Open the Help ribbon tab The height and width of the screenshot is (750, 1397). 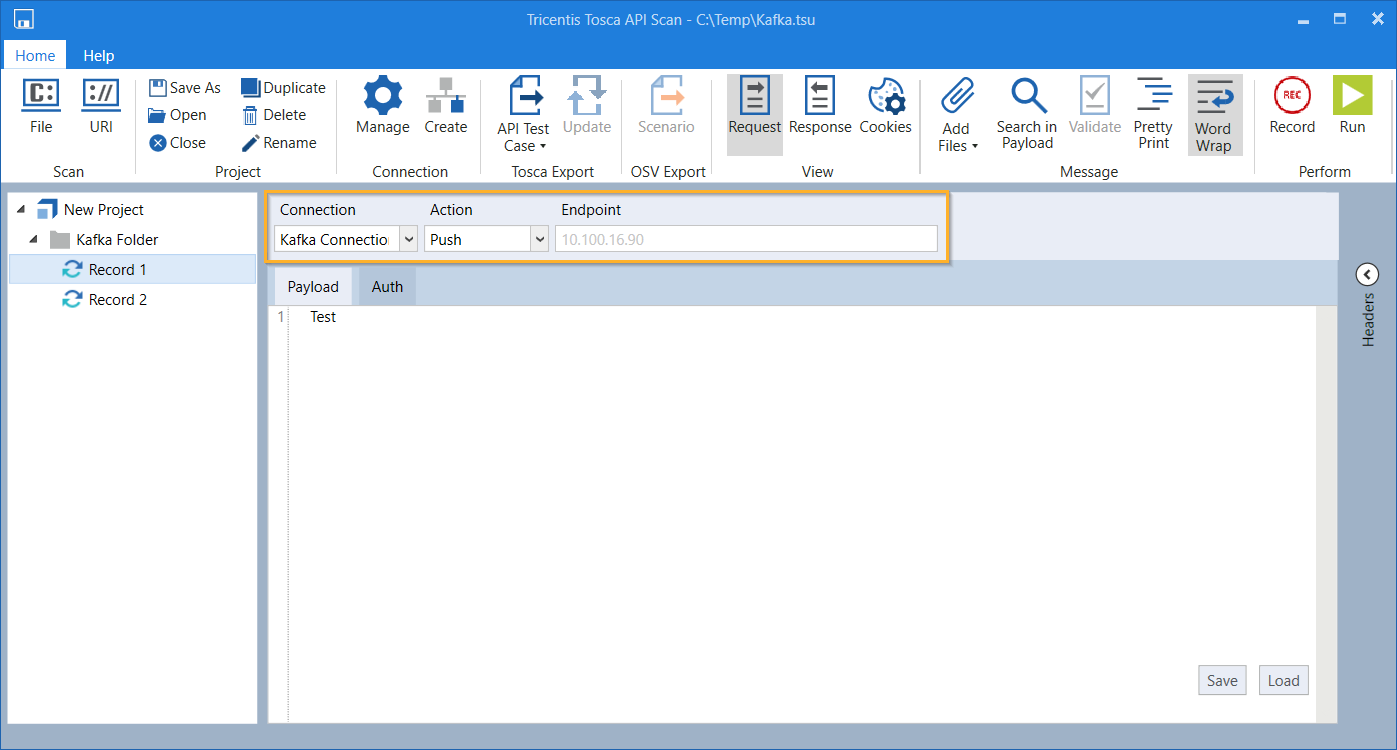pyautogui.click(x=98, y=56)
